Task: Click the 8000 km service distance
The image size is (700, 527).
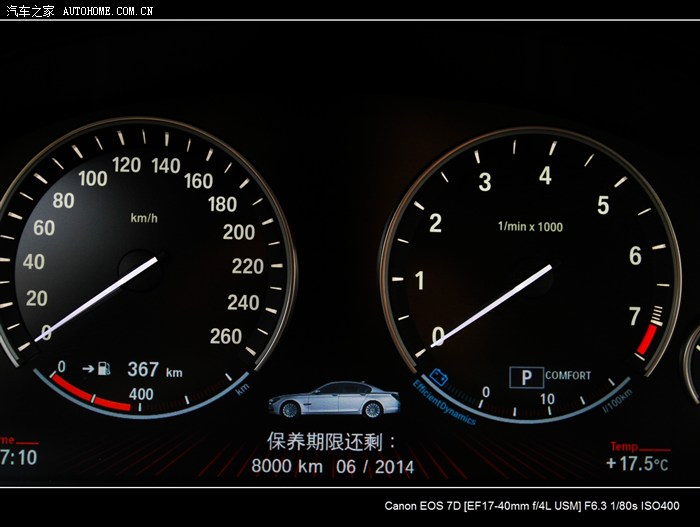Action: tap(286, 466)
